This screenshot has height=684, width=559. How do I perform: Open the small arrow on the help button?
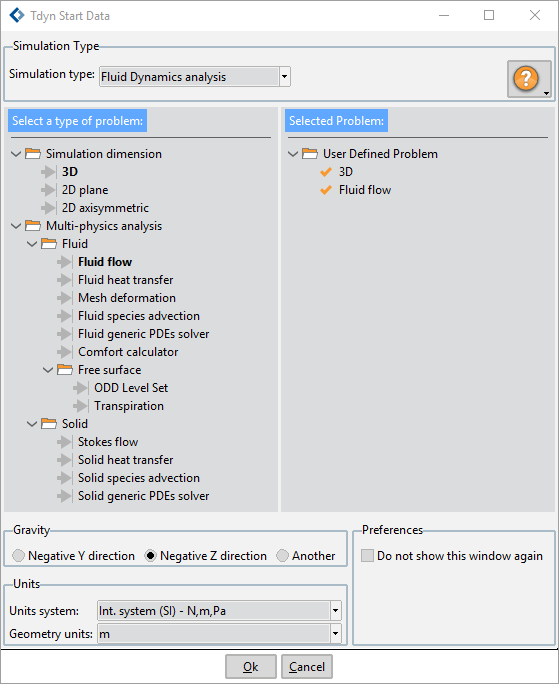pyautogui.click(x=546, y=93)
